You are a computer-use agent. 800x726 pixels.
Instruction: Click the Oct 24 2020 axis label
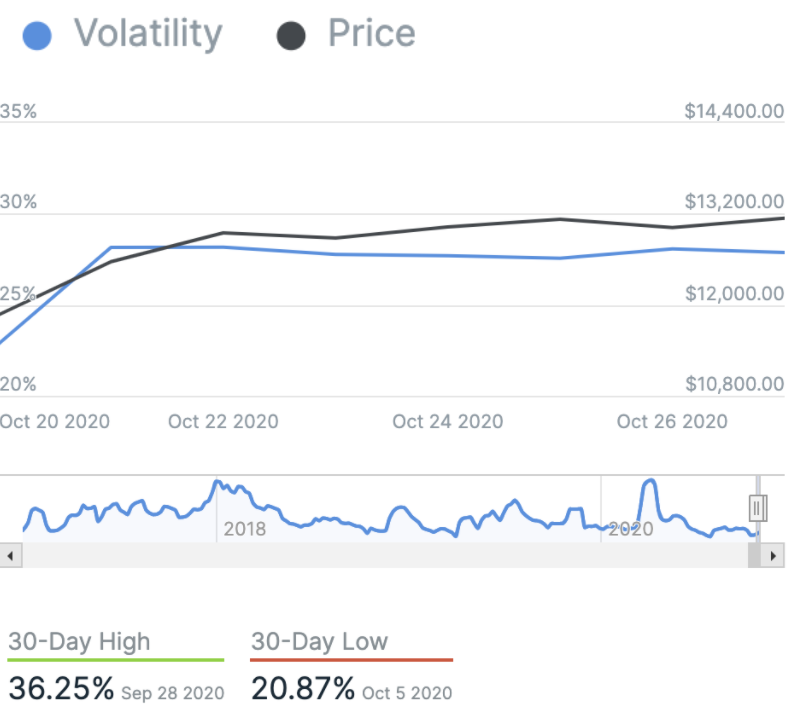[447, 421]
